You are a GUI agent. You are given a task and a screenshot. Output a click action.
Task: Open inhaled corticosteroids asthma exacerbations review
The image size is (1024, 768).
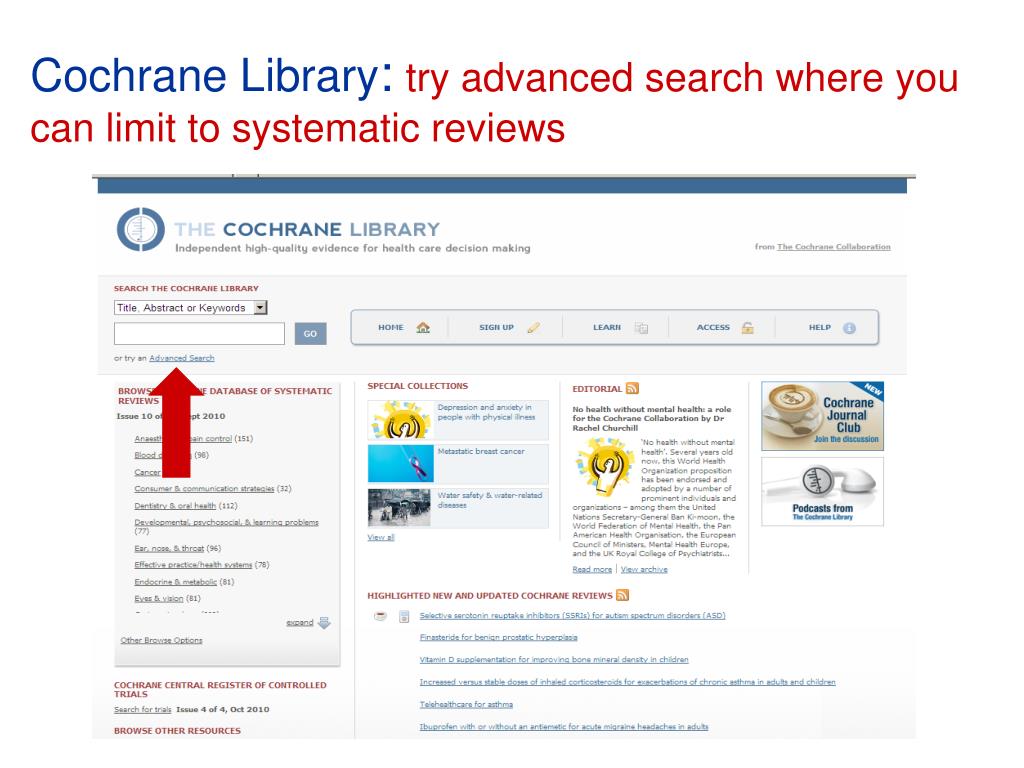pyautogui.click(x=628, y=682)
